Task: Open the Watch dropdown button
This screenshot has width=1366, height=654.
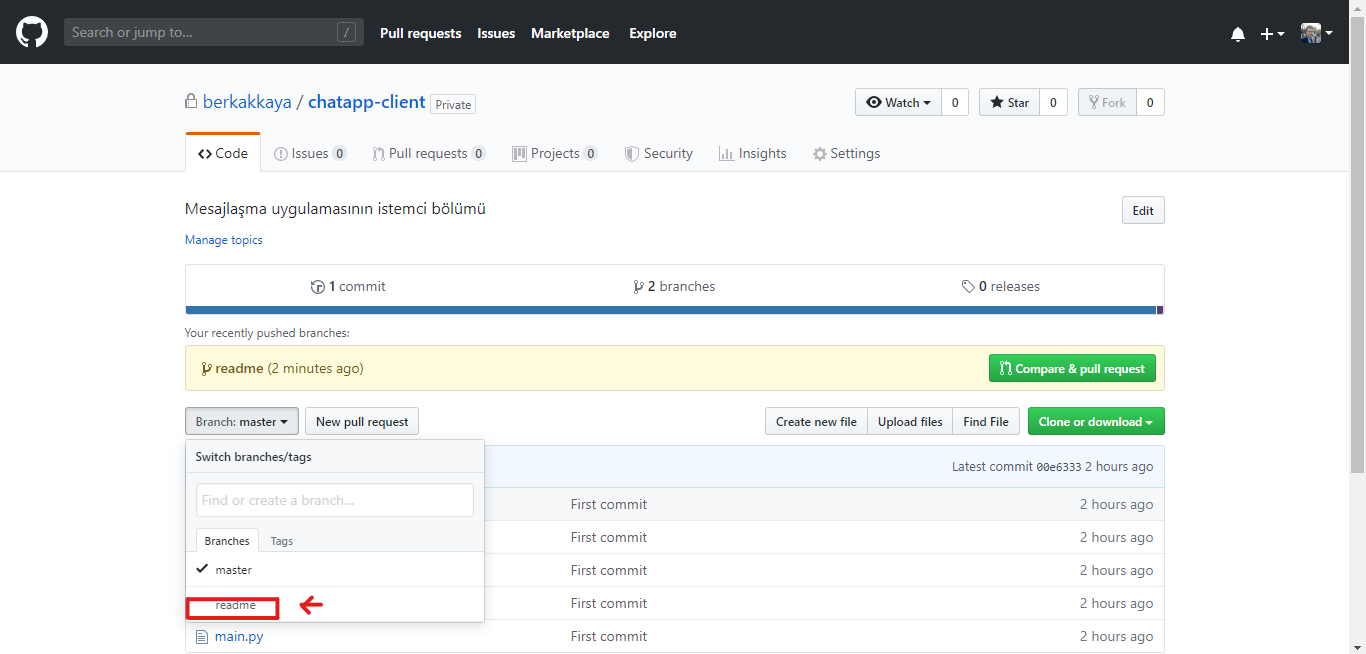Action: (x=898, y=102)
